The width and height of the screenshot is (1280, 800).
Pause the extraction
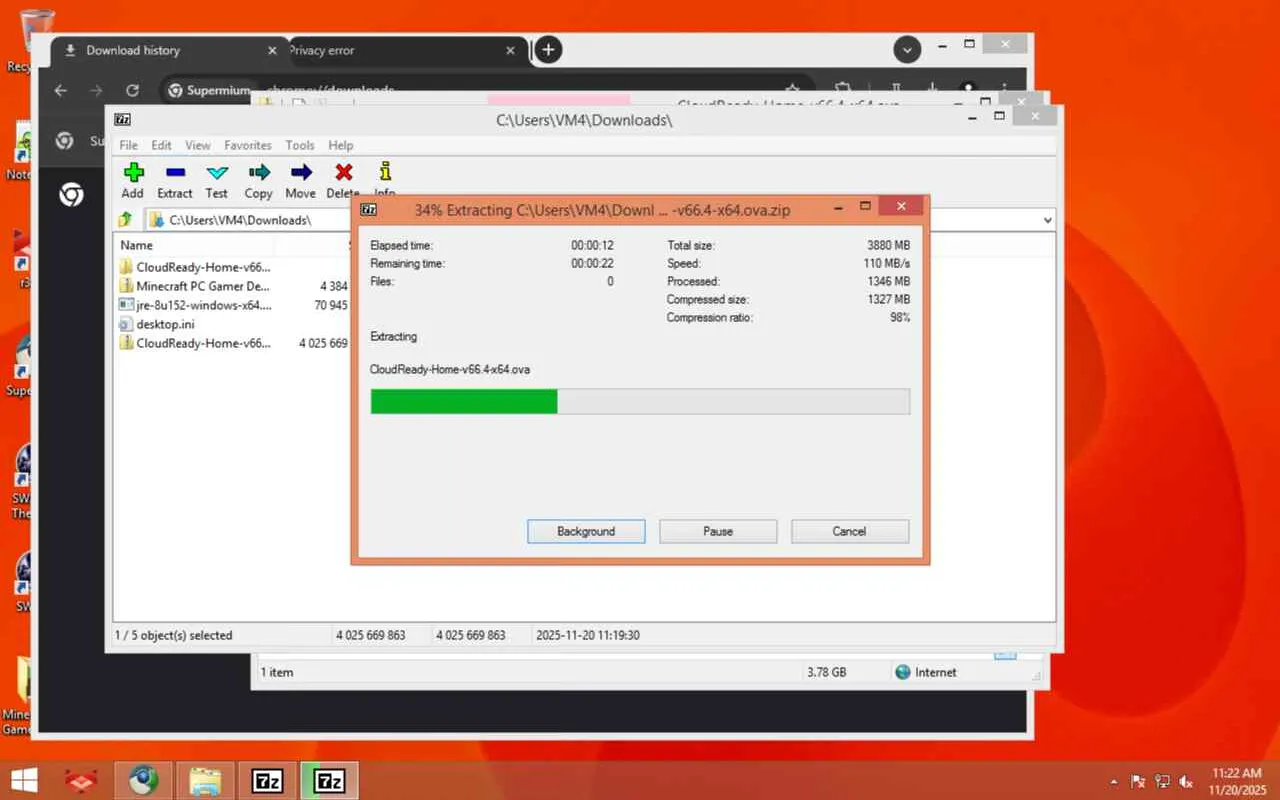coord(718,531)
